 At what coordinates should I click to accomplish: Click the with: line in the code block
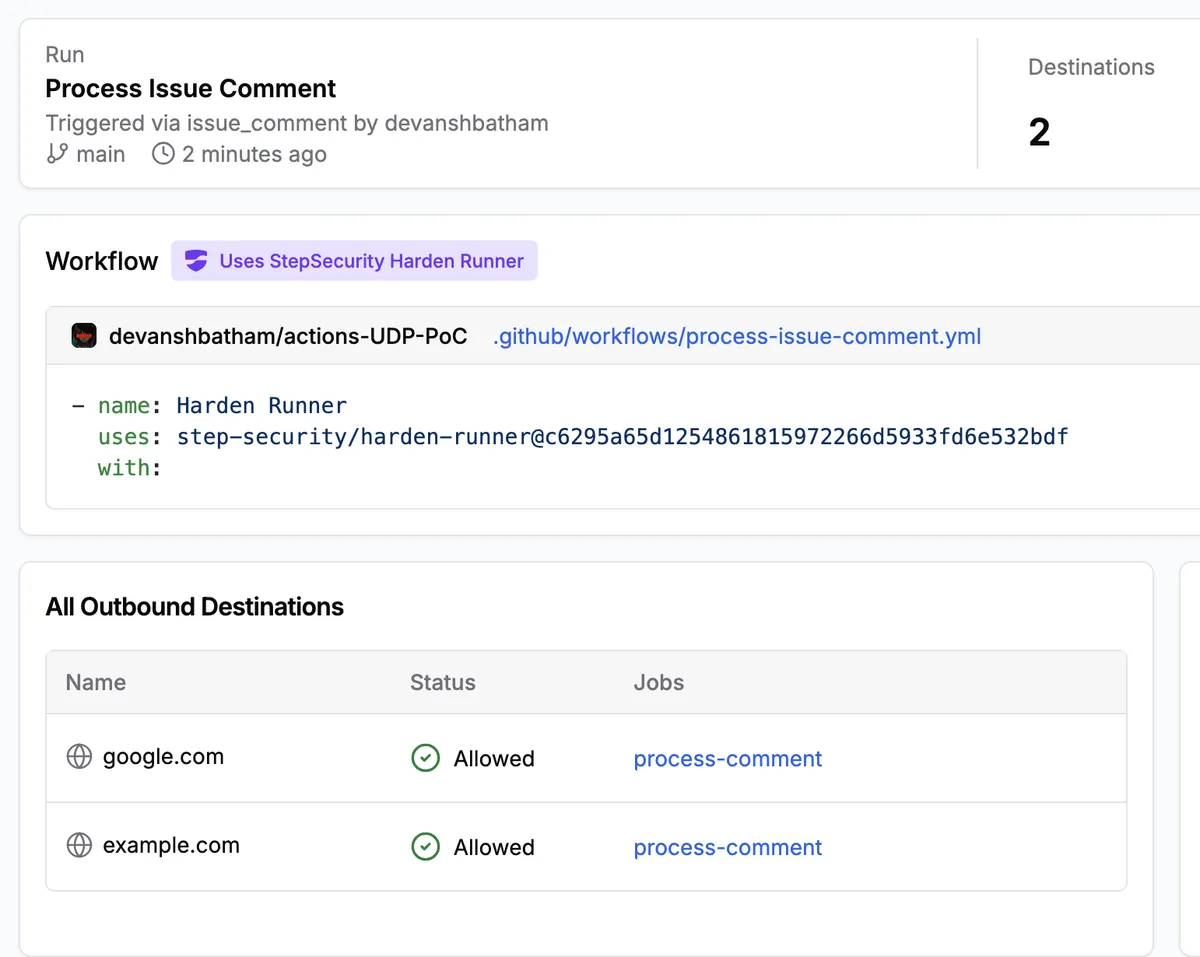130,468
